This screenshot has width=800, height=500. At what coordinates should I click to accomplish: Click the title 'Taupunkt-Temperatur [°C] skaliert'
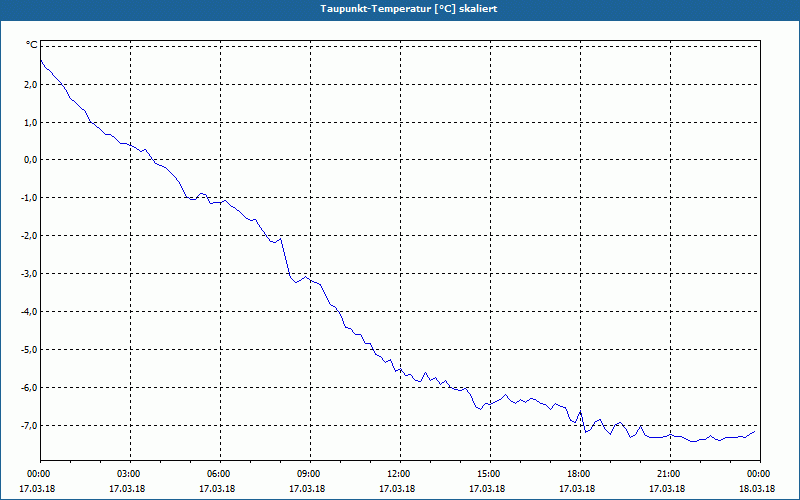pos(409,9)
